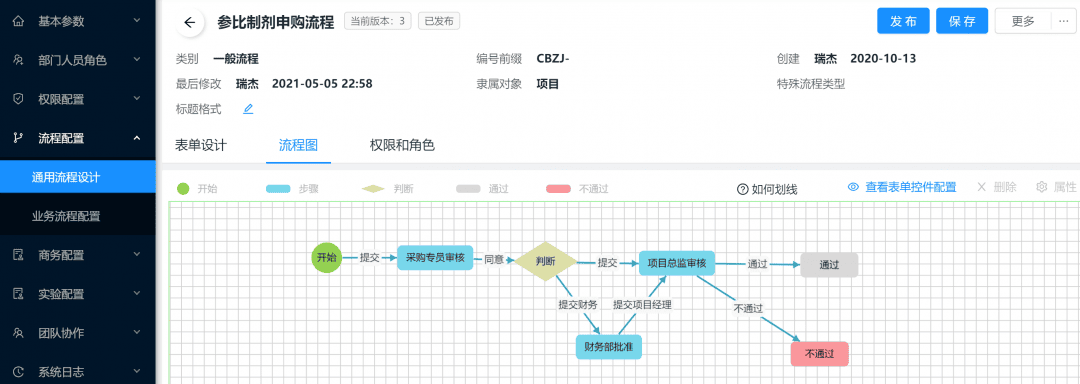The height and width of the screenshot is (384, 1080).
Task: Click the X delete icon
Action: [x=982, y=187]
